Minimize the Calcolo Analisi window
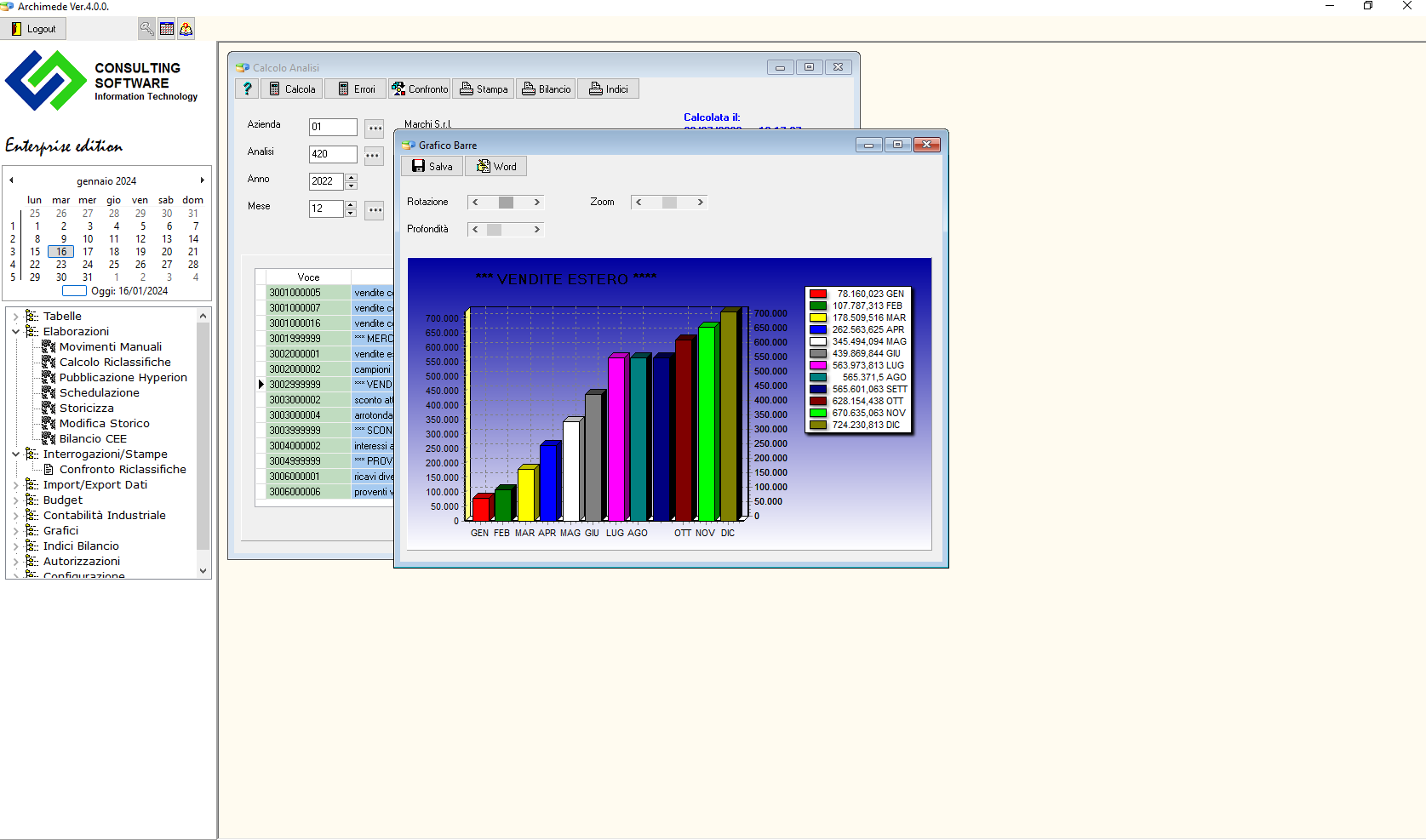Viewport: 1426px width, 840px height. 780,67
